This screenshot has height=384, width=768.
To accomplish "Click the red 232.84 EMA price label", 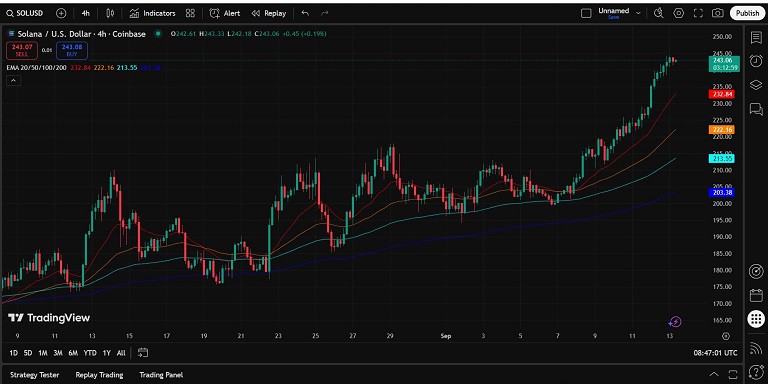I will tap(722, 94).
